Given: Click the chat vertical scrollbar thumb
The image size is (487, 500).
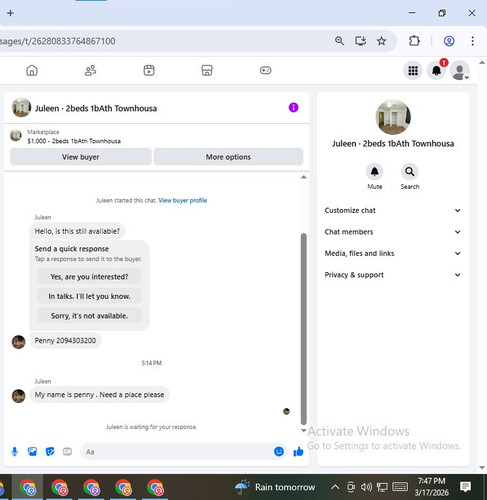Looking at the screenshot, I should point(303,329).
